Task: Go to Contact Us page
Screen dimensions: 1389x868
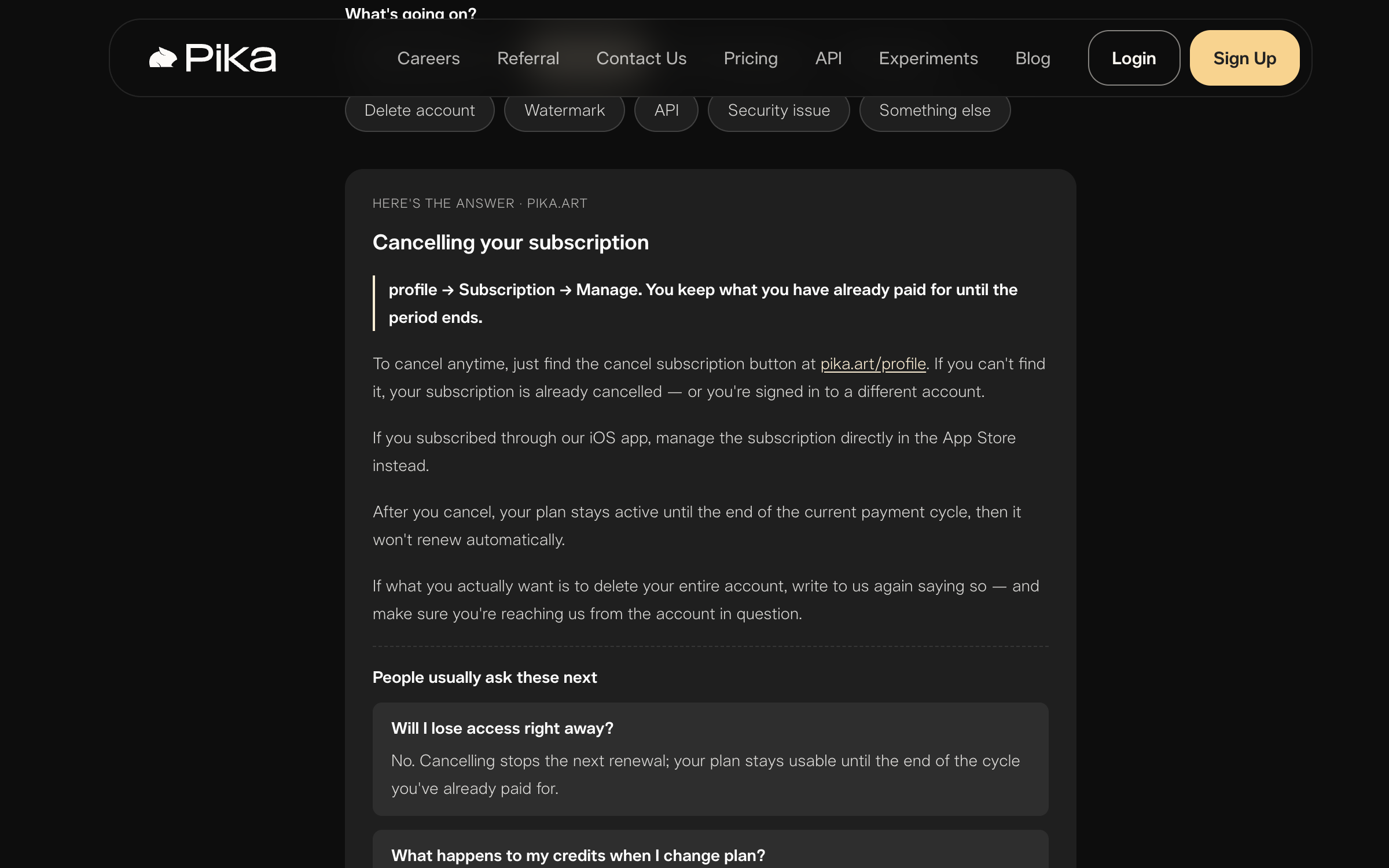Action: [x=641, y=58]
